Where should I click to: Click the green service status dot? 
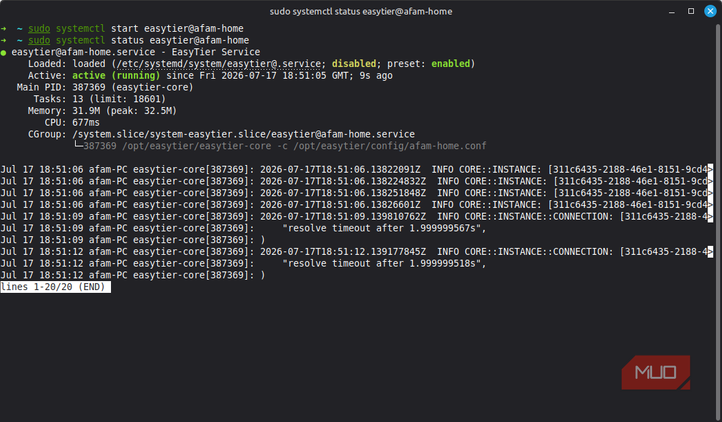pos(4,53)
